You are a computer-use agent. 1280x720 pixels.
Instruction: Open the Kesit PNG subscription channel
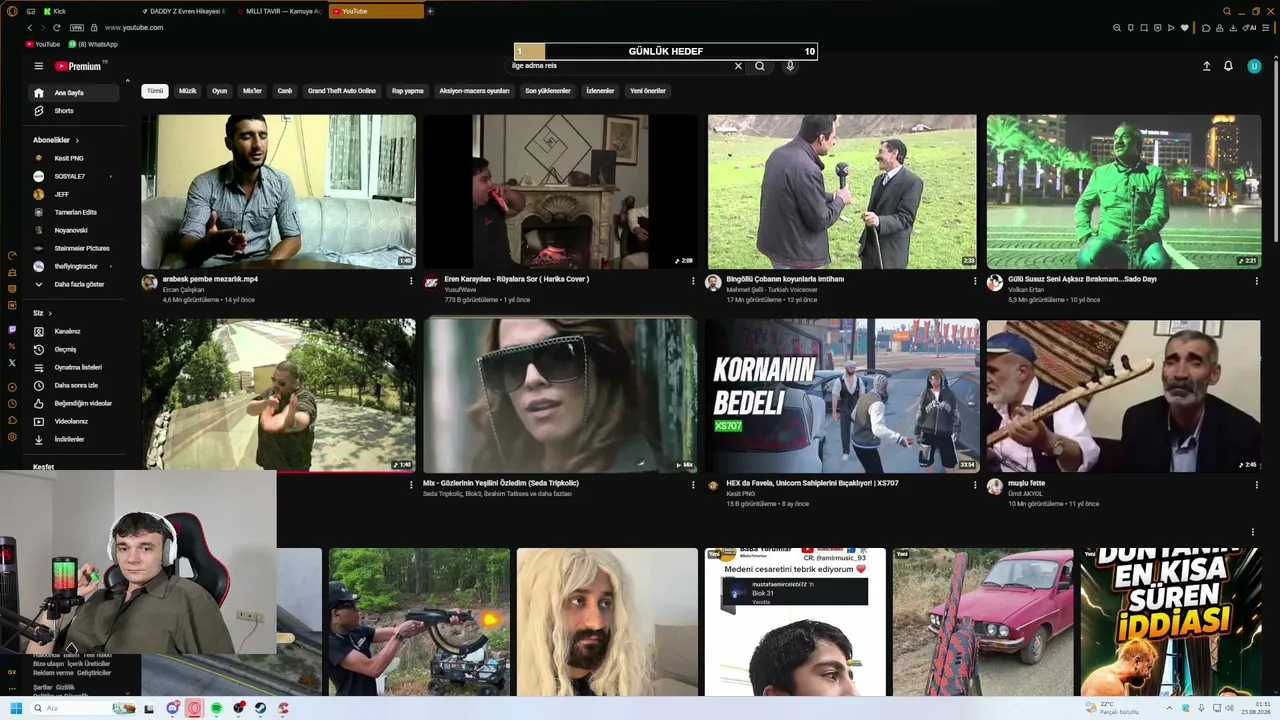click(x=75, y=158)
